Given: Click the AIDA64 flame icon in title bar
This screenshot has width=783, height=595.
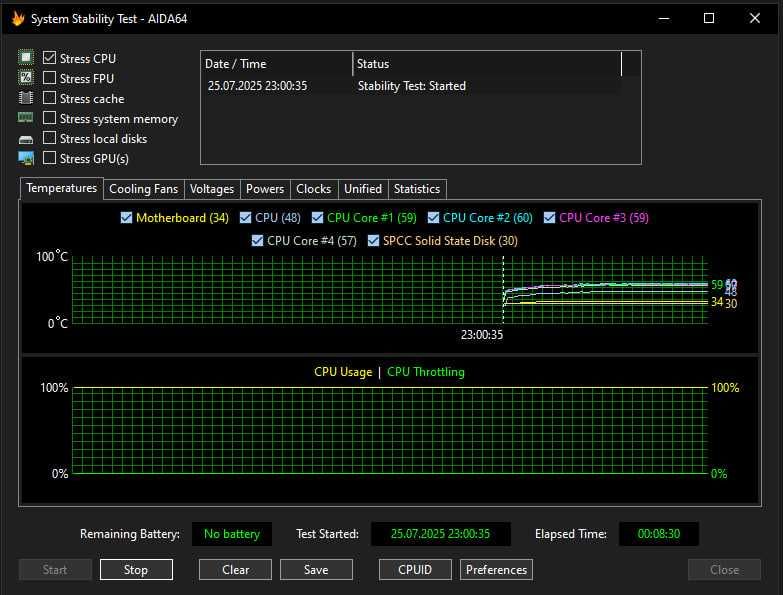Looking at the screenshot, I should (18, 19).
